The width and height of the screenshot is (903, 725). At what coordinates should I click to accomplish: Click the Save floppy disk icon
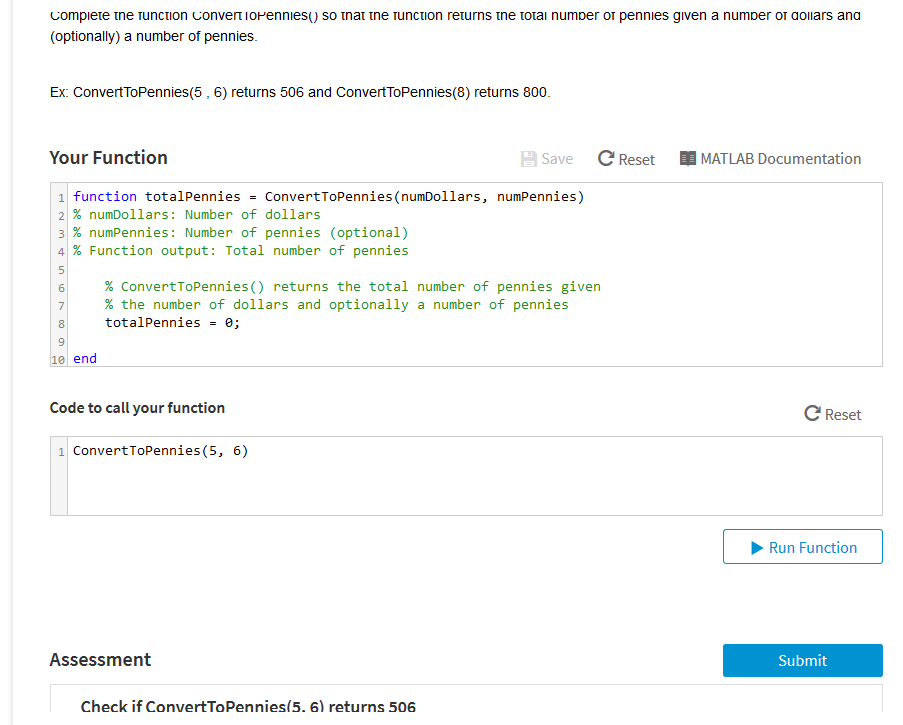(x=530, y=159)
